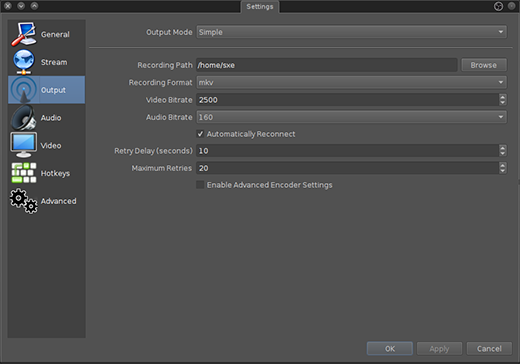Click the Apply button

[439, 349]
